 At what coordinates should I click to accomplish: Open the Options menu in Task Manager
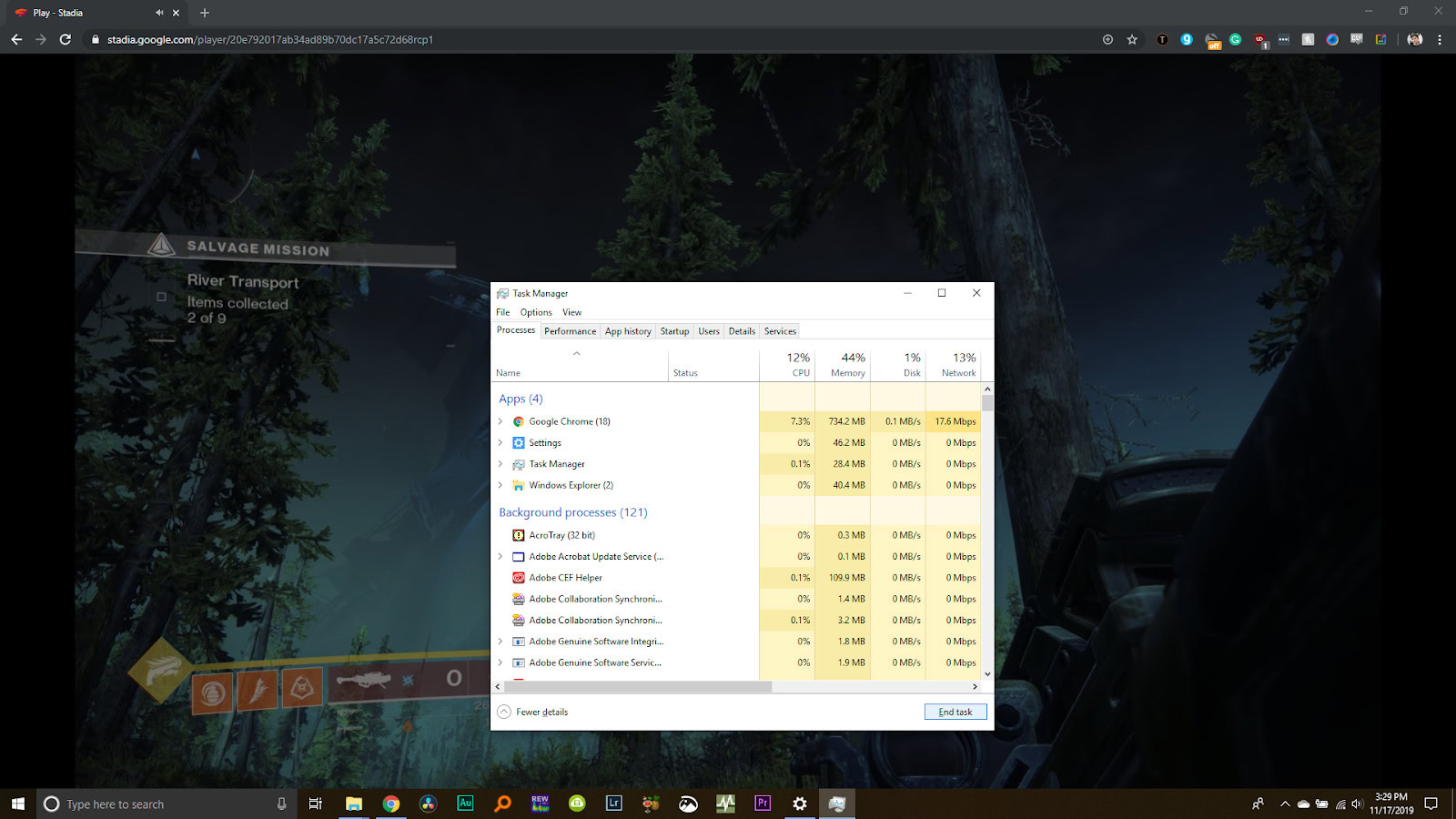(536, 312)
